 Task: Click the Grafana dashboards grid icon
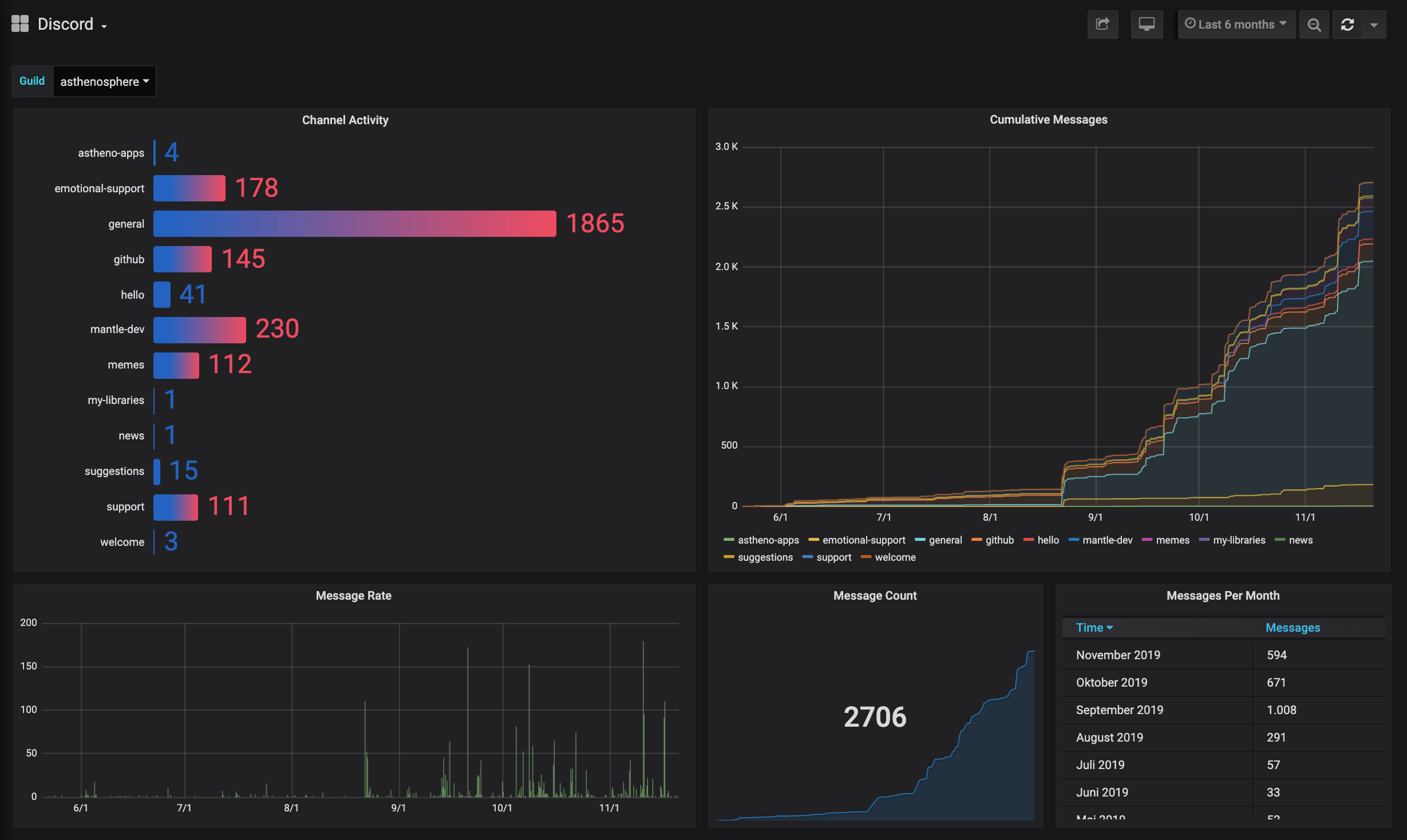tap(20, 24)
